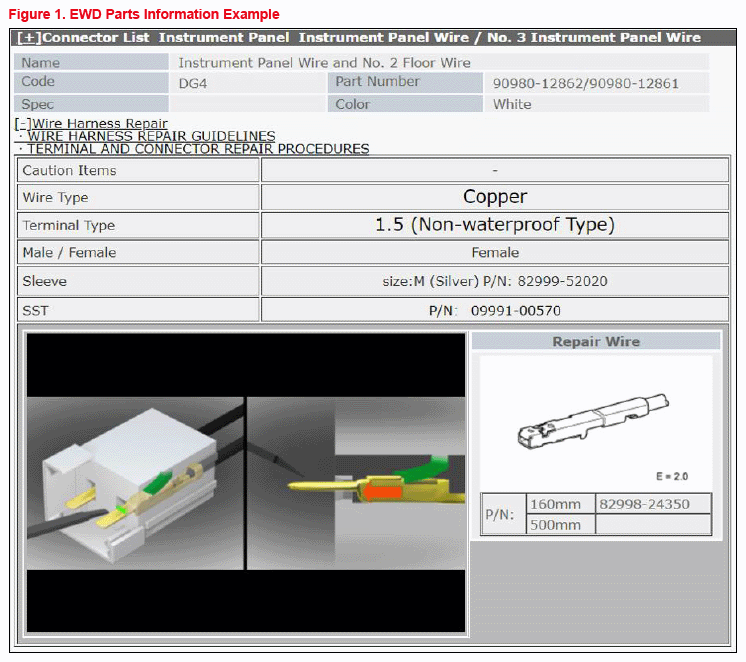Click the 'Repair Wire' panel header
The height and width of the screenshot is (662, 746).
[x=596, y=341]
